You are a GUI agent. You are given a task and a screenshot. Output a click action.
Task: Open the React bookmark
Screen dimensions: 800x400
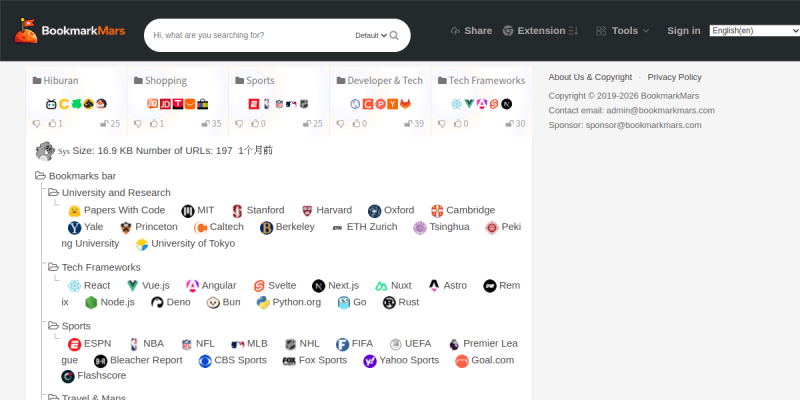pos(89,286)
